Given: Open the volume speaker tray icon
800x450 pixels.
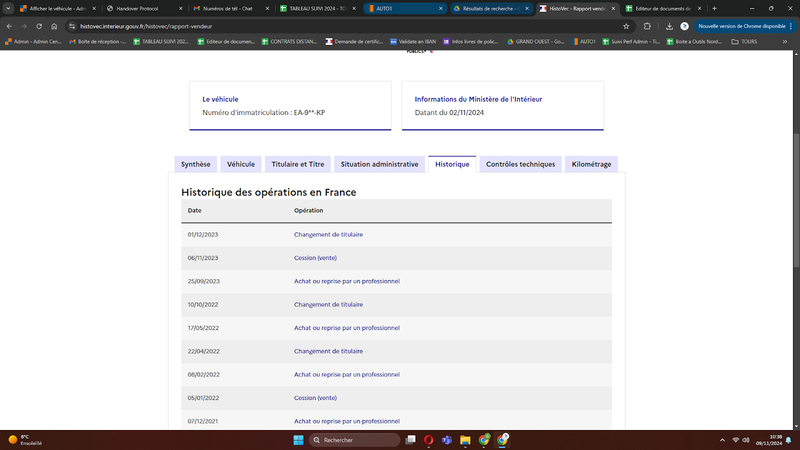Looking at the screenshot, I should [746, 440].
